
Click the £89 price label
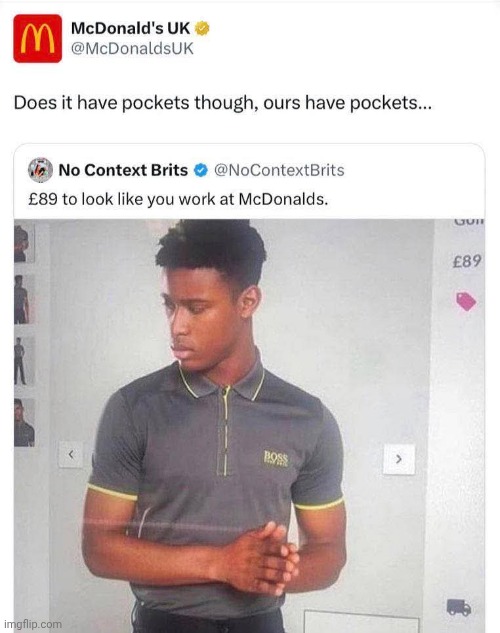467,262
